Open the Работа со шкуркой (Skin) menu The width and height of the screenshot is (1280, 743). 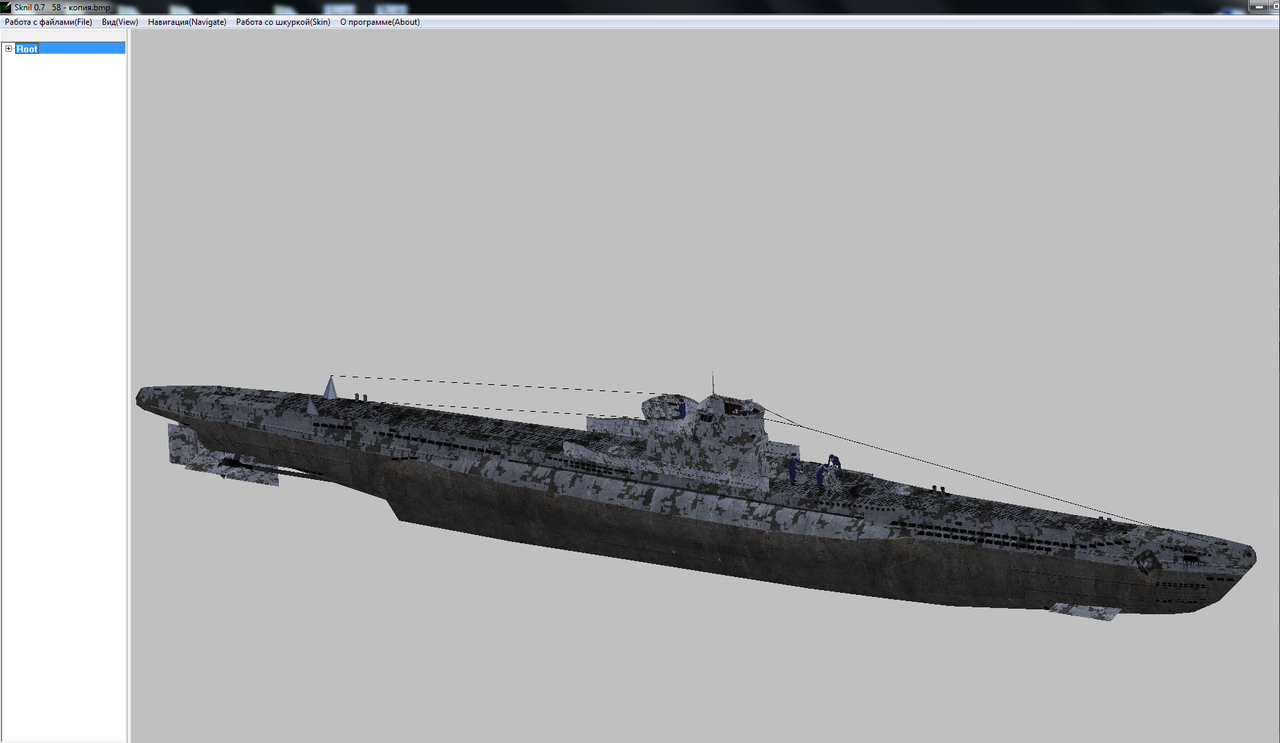coord(283,22)
